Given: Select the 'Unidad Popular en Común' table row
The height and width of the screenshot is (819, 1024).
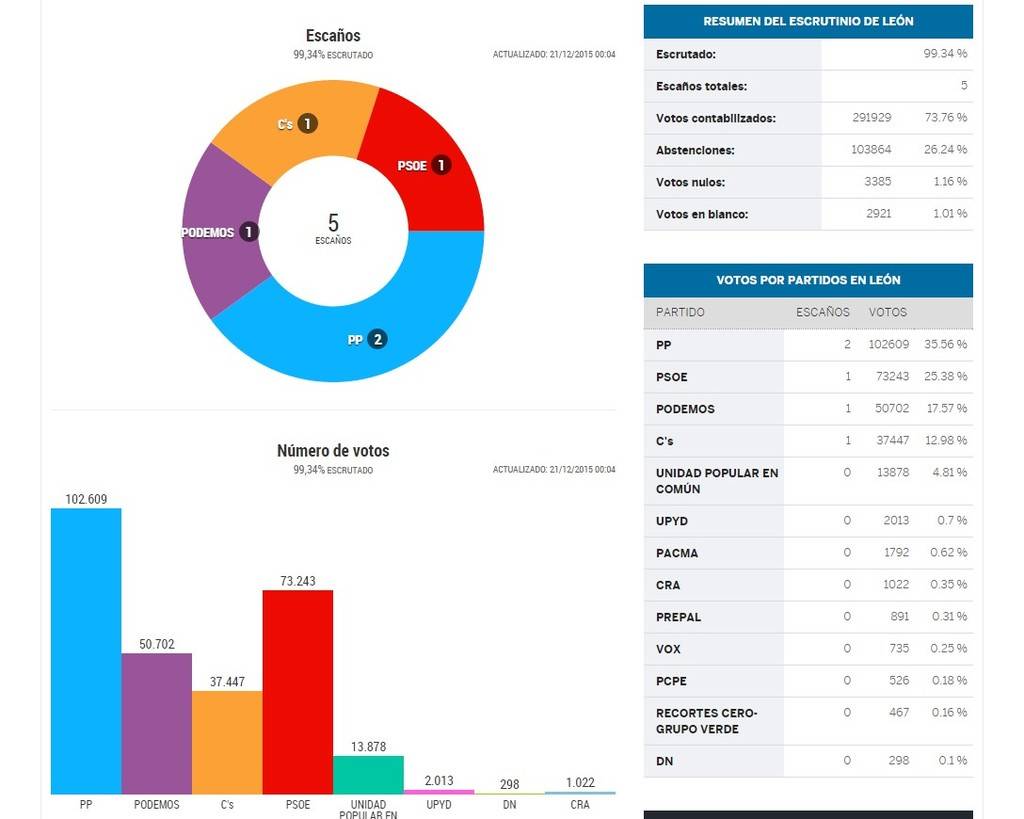Looking at the screenshot, I should 808,481.
